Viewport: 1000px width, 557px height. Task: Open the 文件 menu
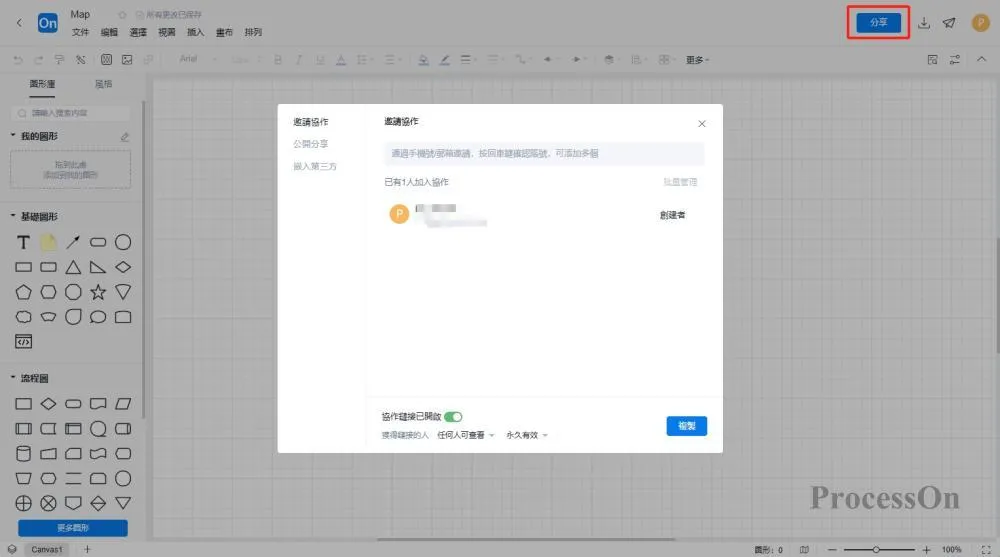coord(80,32)
